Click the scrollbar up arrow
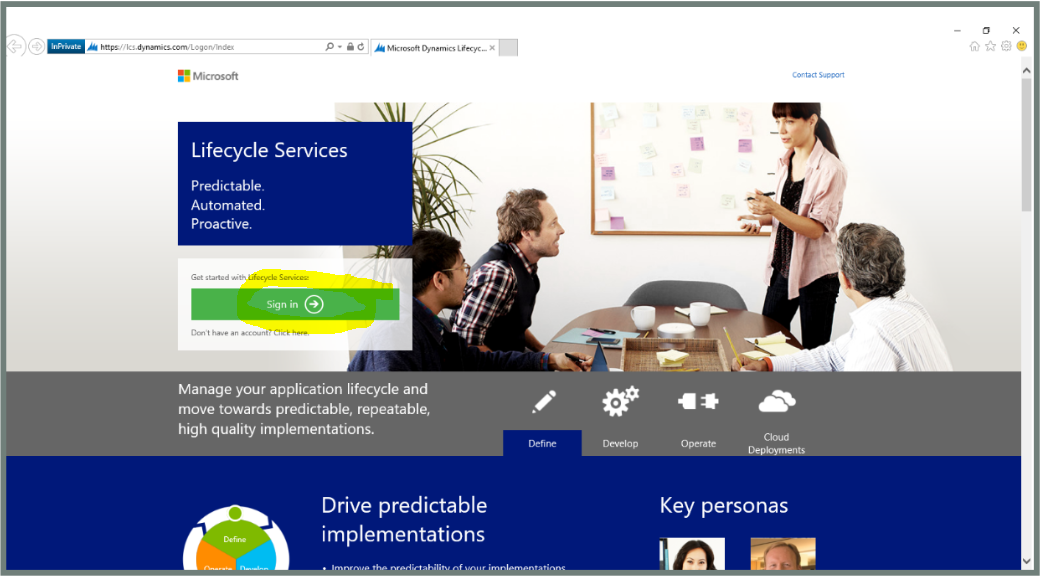The image size is (1042, 577). tap(1027, 70)
